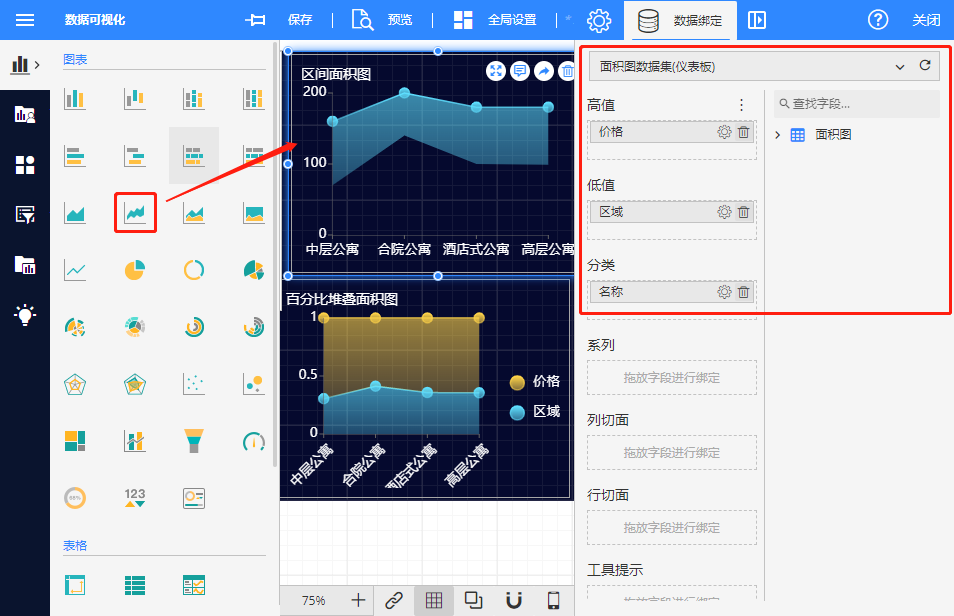Screen dimensions: 954x616
Task: Click the fullscreen icon on 区间面积图
Action: point(496,71)
